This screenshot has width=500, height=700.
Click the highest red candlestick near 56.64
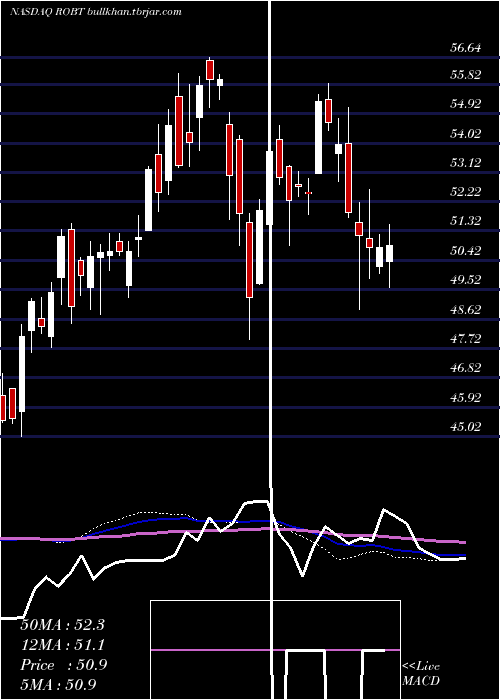click(x=210, y=70)
